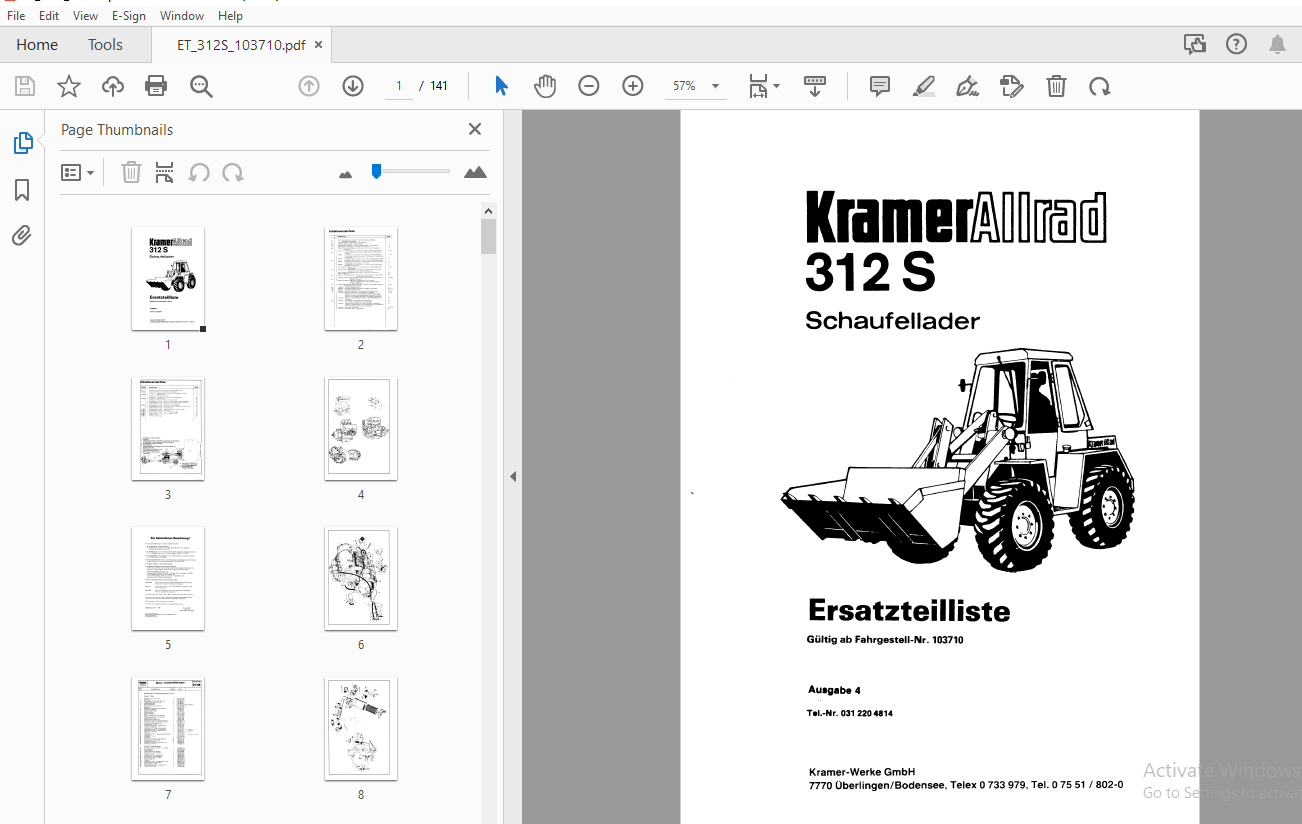
Task: Select the highlight text tool
Action: click(924, 86)
